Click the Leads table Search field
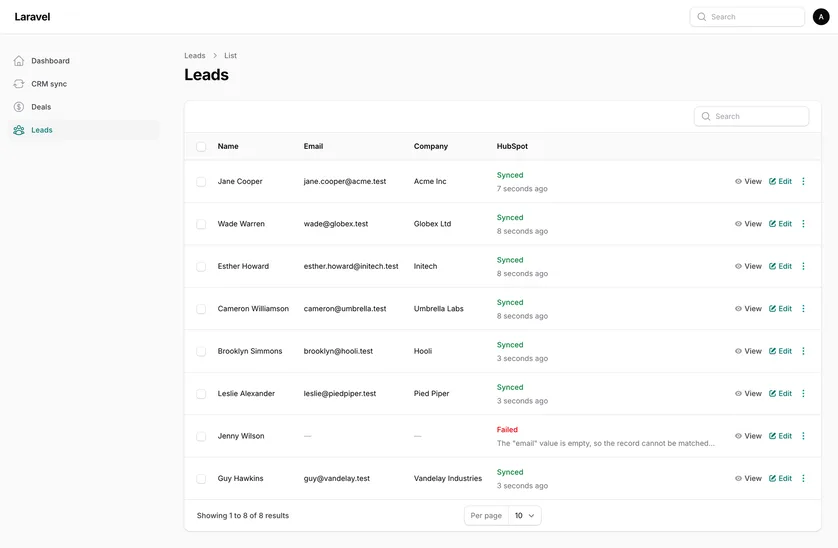 pos(751,116)
